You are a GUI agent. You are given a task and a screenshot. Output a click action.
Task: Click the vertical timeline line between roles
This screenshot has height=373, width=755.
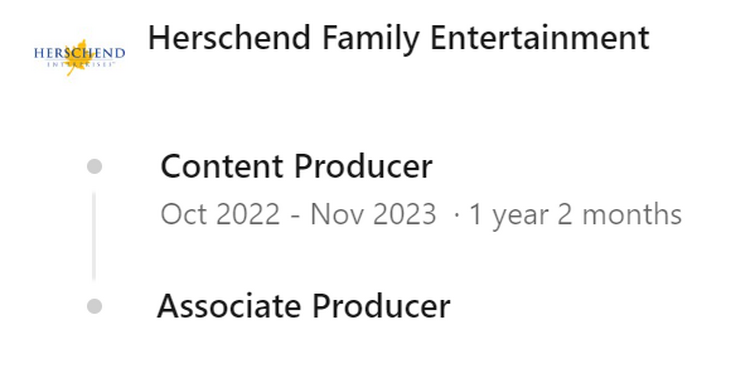point(94,236)
